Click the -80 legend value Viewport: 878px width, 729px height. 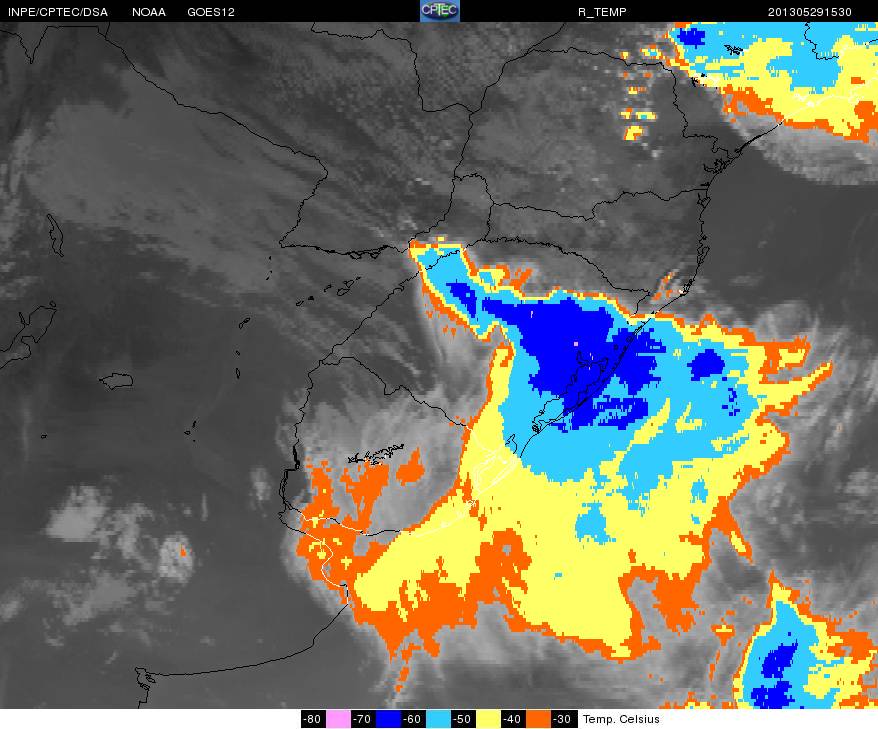pyautogui.click(x=313, y=719)
